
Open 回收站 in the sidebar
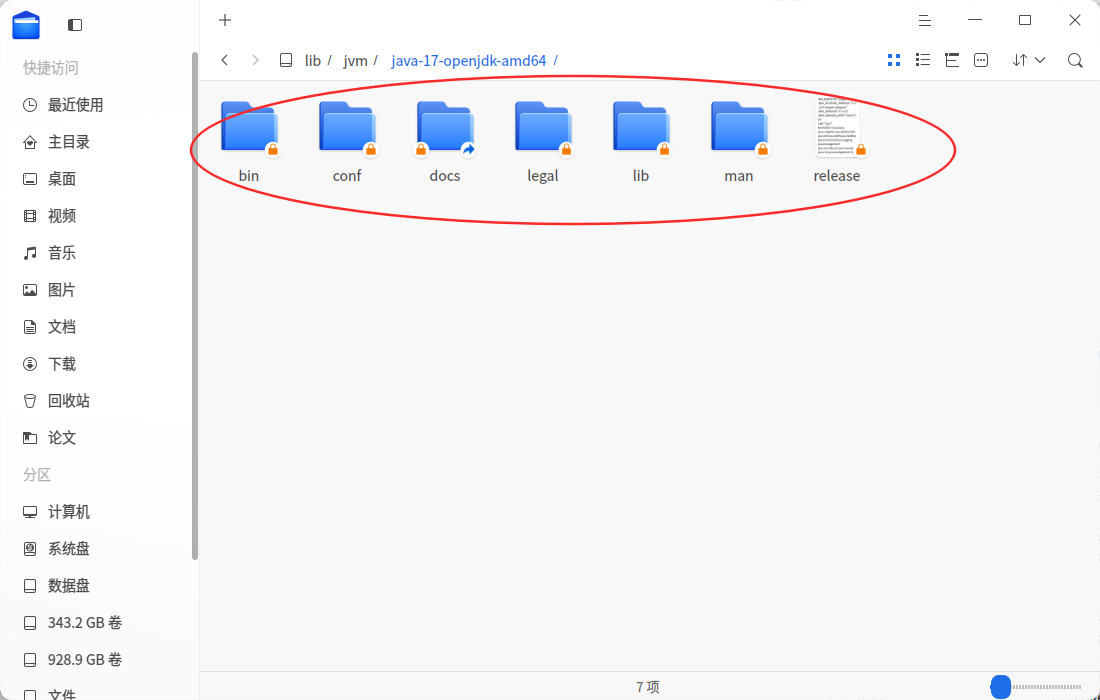(69, 401)
